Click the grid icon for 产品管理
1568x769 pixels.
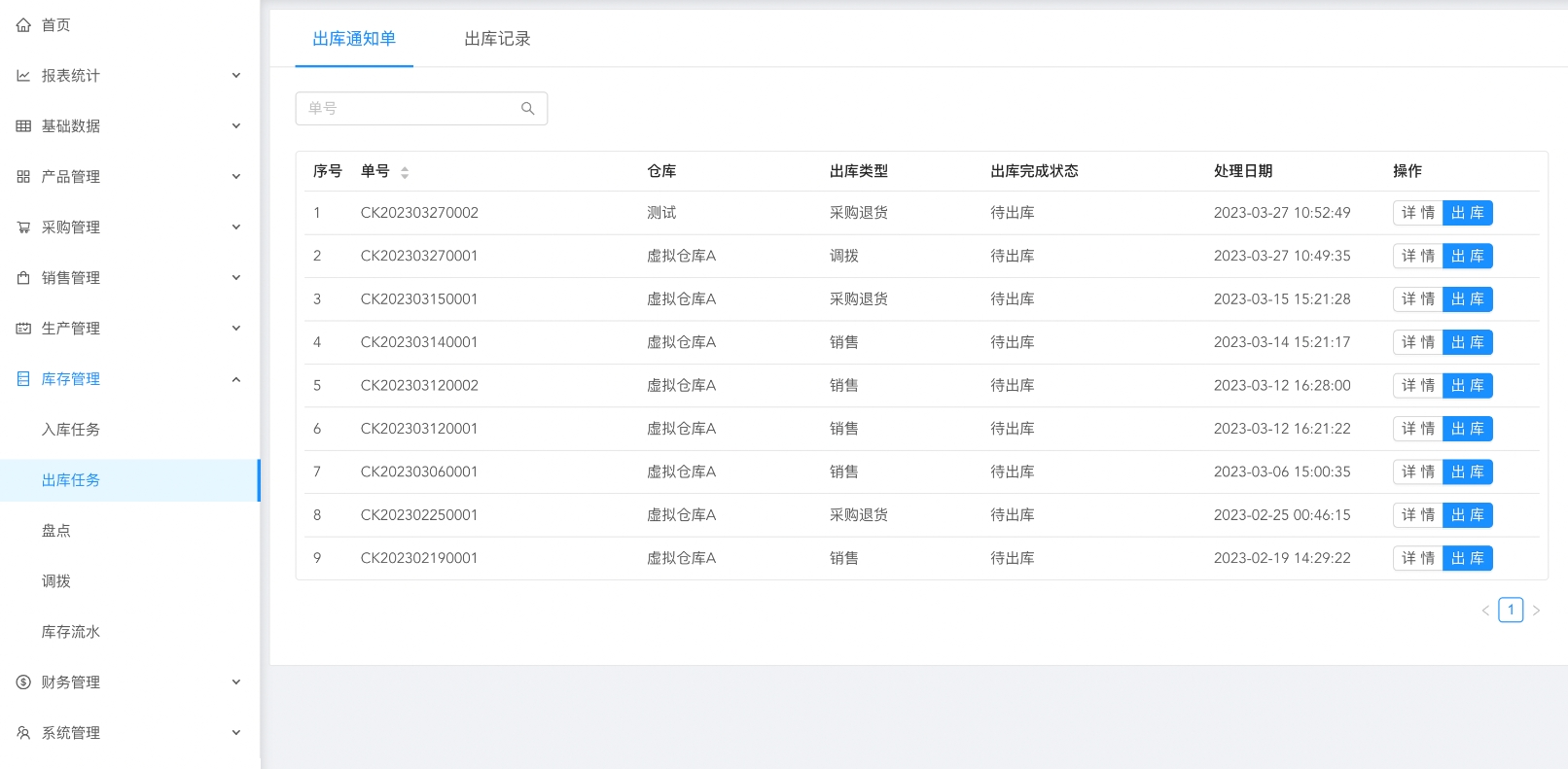point(23,177)
